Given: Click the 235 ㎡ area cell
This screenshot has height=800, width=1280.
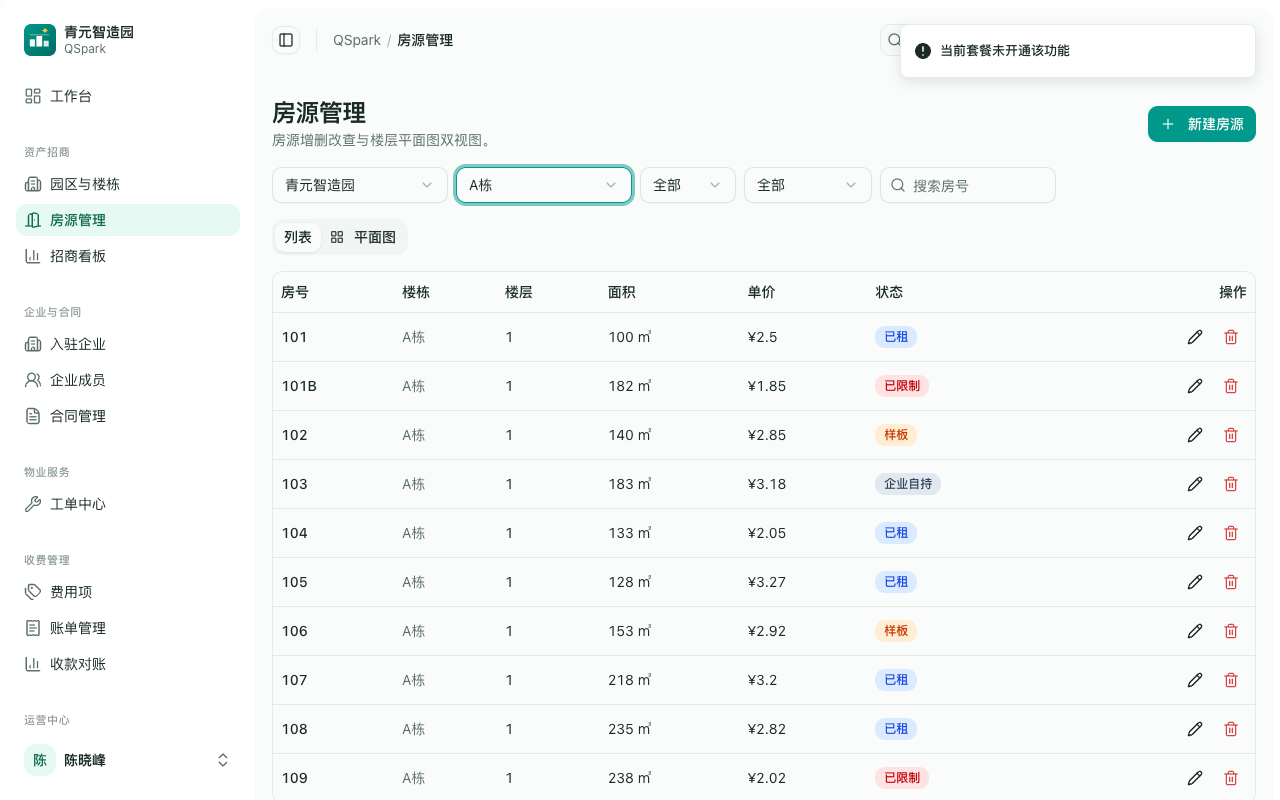Looking at the screenshot, I should tap(630, 729).
